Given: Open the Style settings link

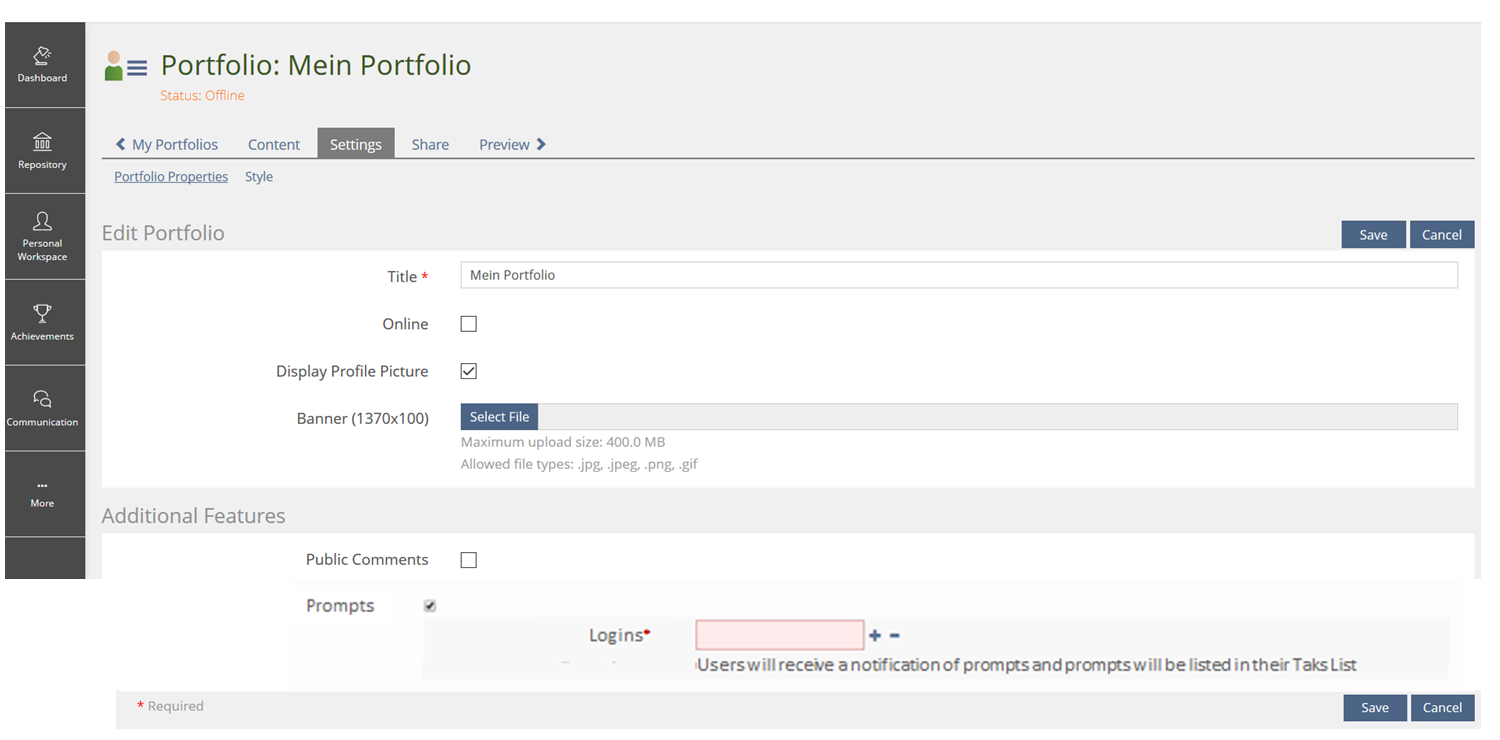Looking at the screenshot, I should point(259,177).
